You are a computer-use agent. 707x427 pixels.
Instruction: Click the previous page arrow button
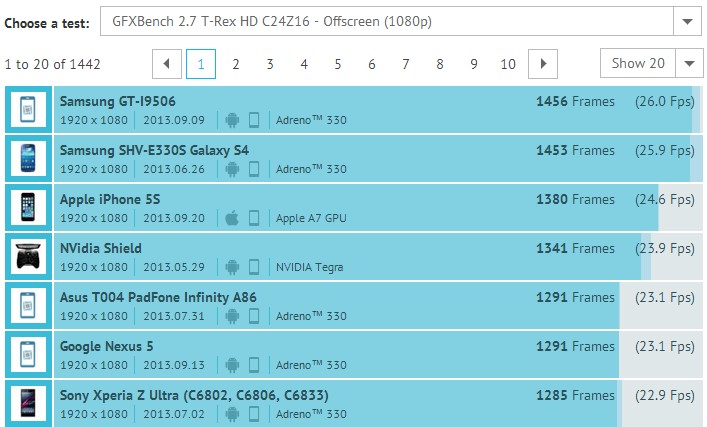[167, 64]
